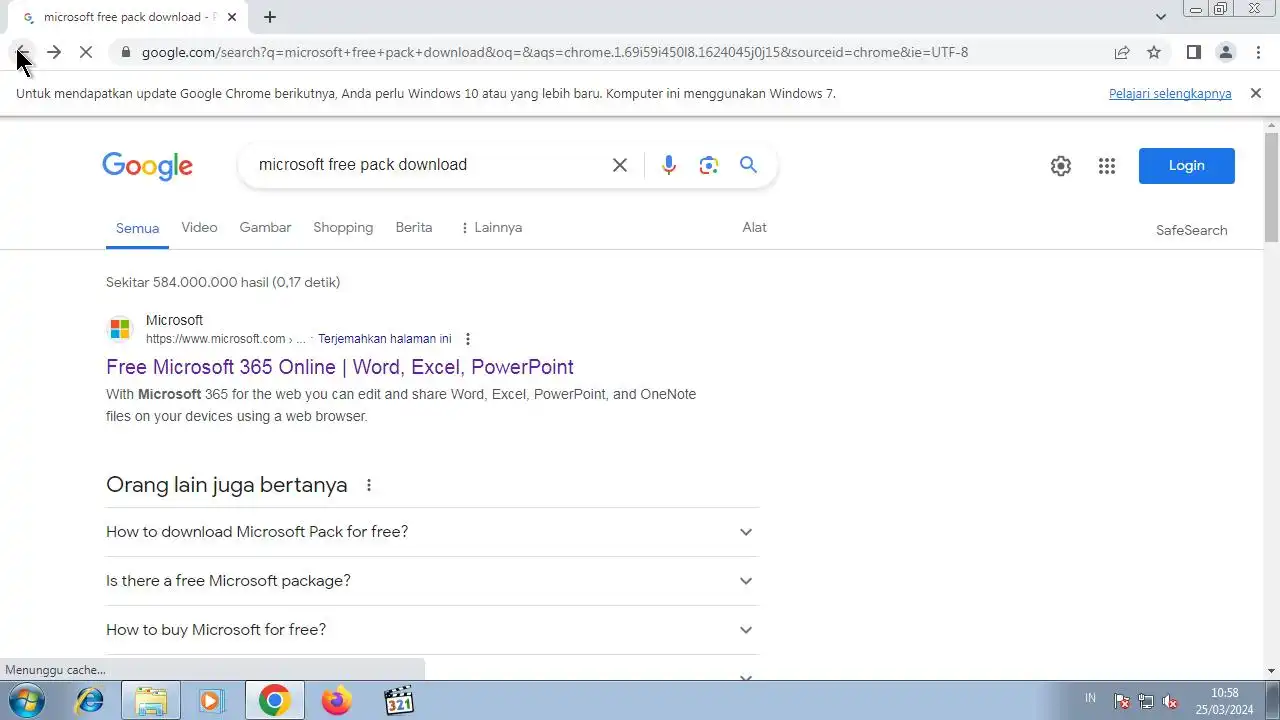Launch Internet Explorer from taskbar
Viewport: 1280px width, 720px height.
coord(90,701)
